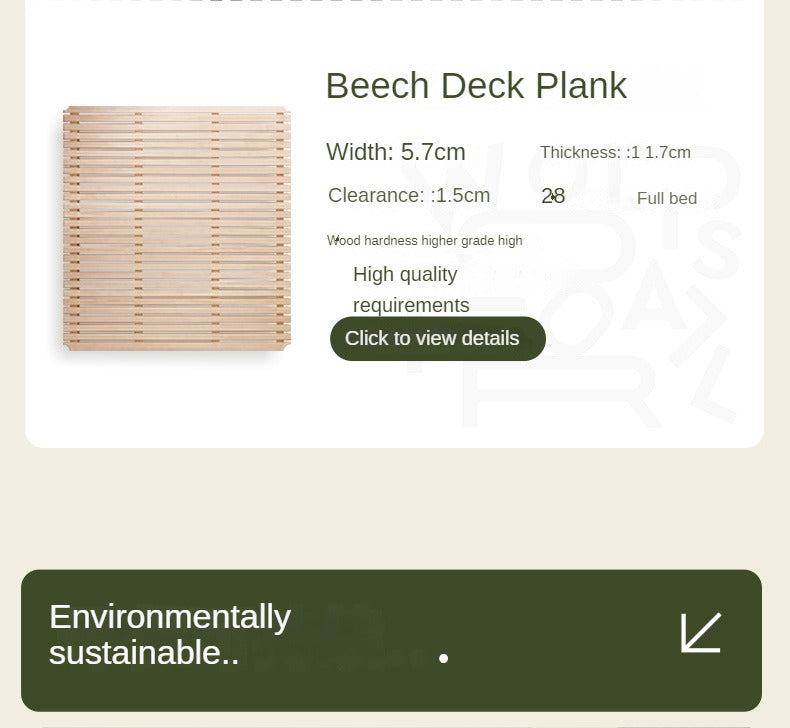Screen dimensions: 790x728
Task: Select the Clearance 1.5cm specification
Action: (x=409, y=195)
